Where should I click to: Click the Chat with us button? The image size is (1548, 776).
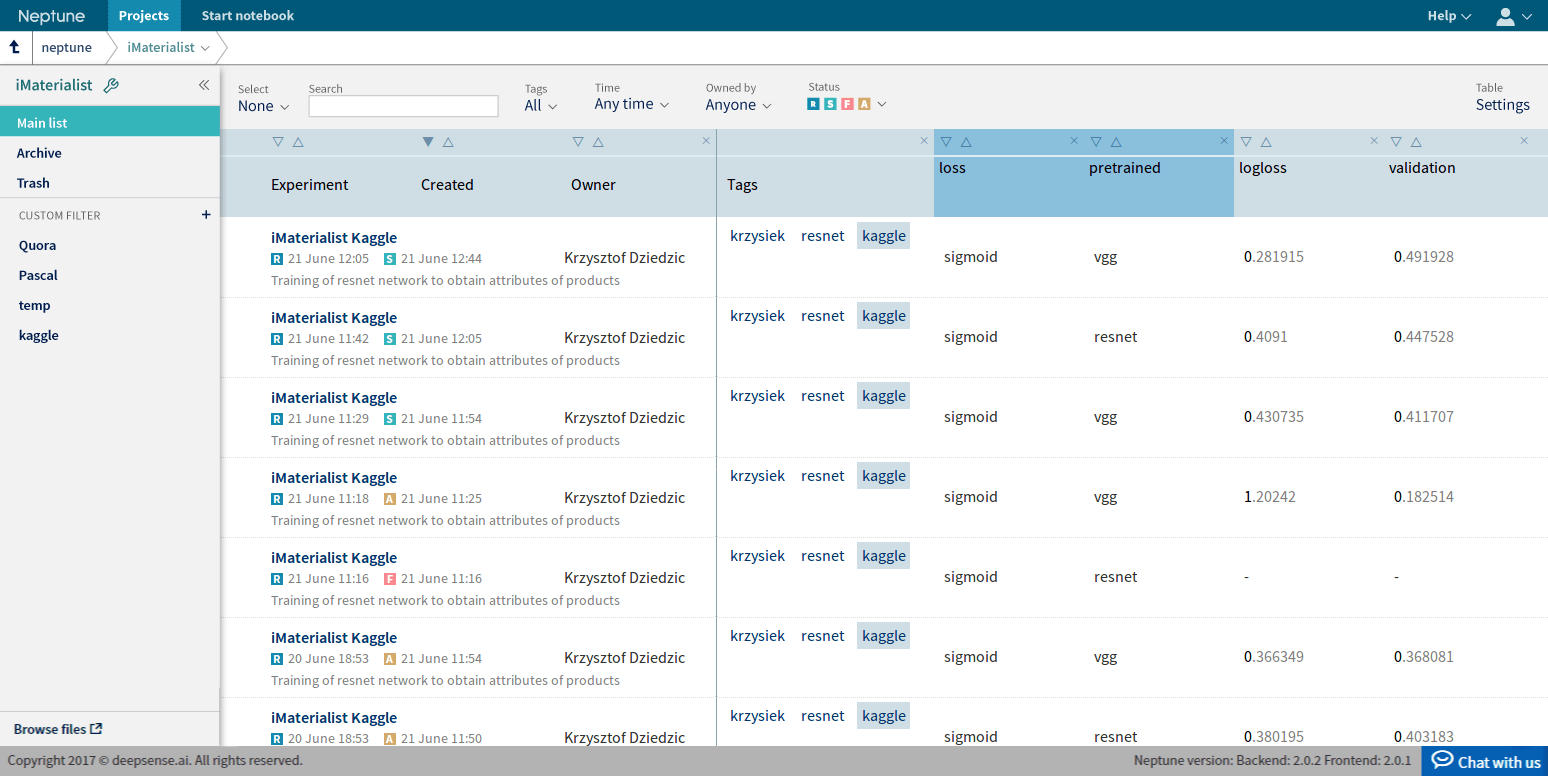coord(1485,762)
